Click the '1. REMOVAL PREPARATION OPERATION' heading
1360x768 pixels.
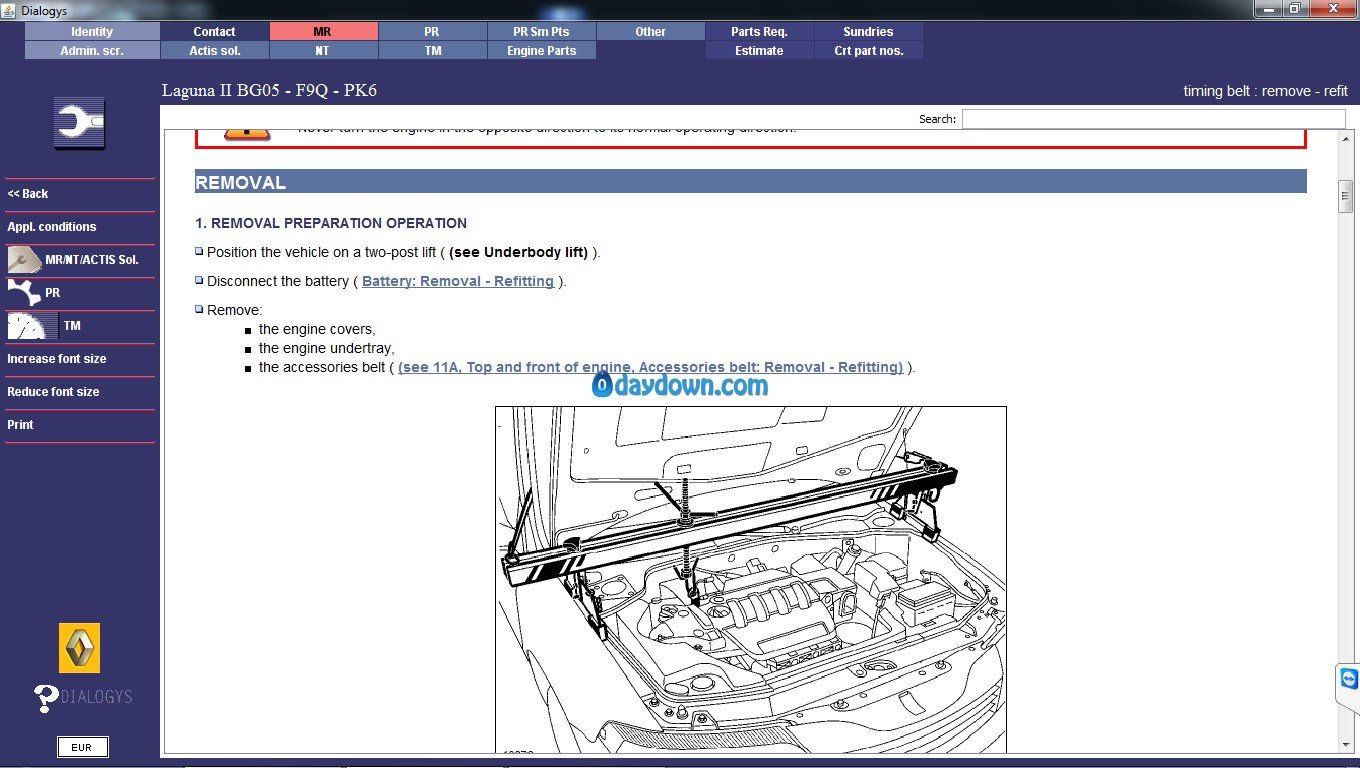(331, 223)
